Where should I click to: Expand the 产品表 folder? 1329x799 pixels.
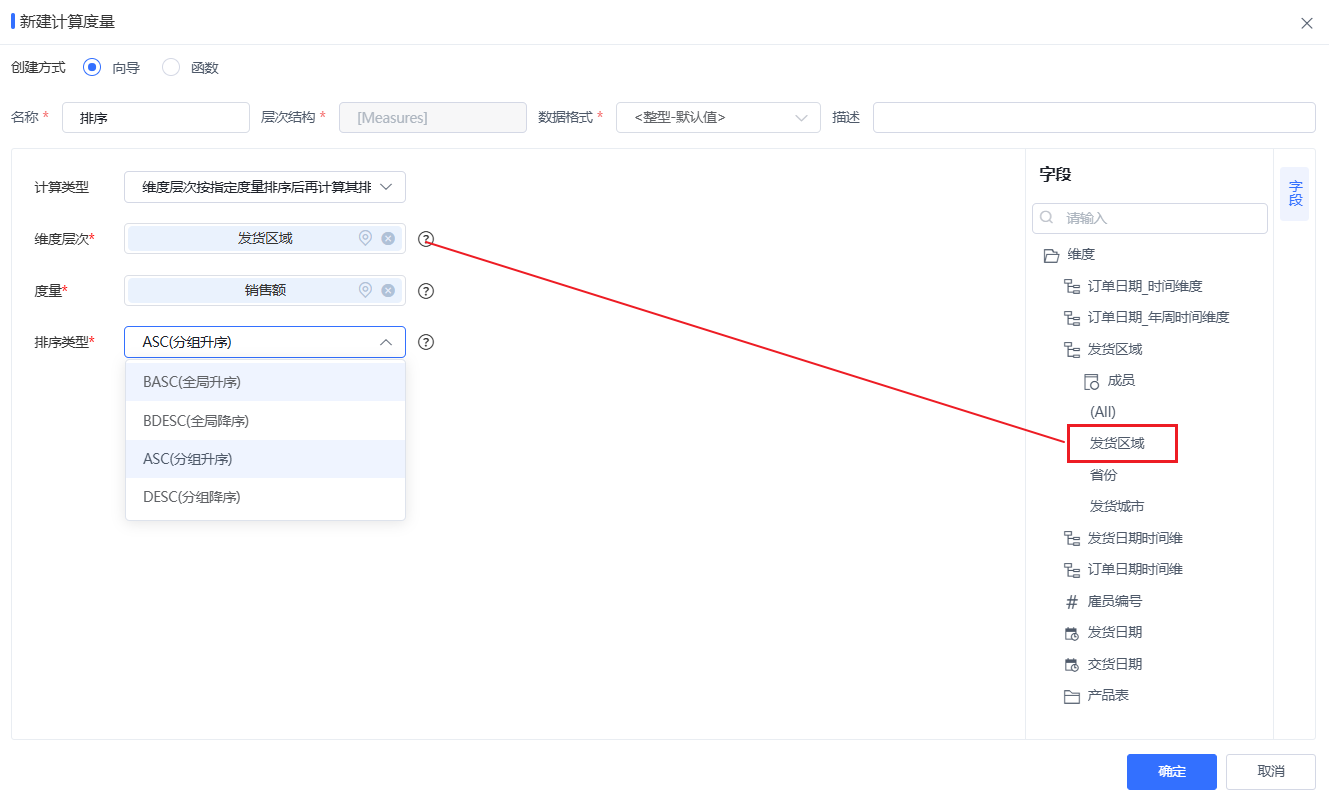[x=1072, y=696]
